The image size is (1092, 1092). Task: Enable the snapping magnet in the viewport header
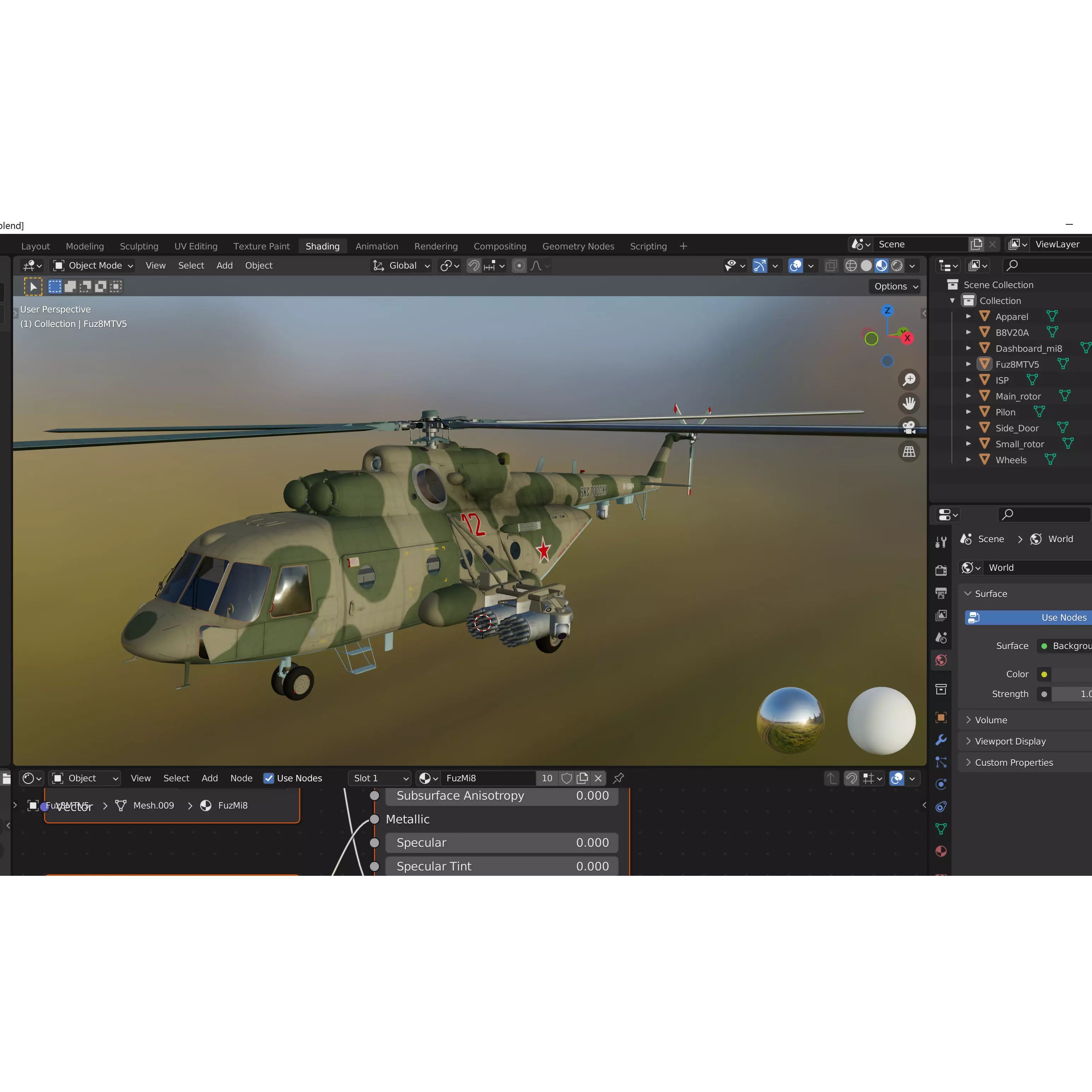click(x=474, y=266)
